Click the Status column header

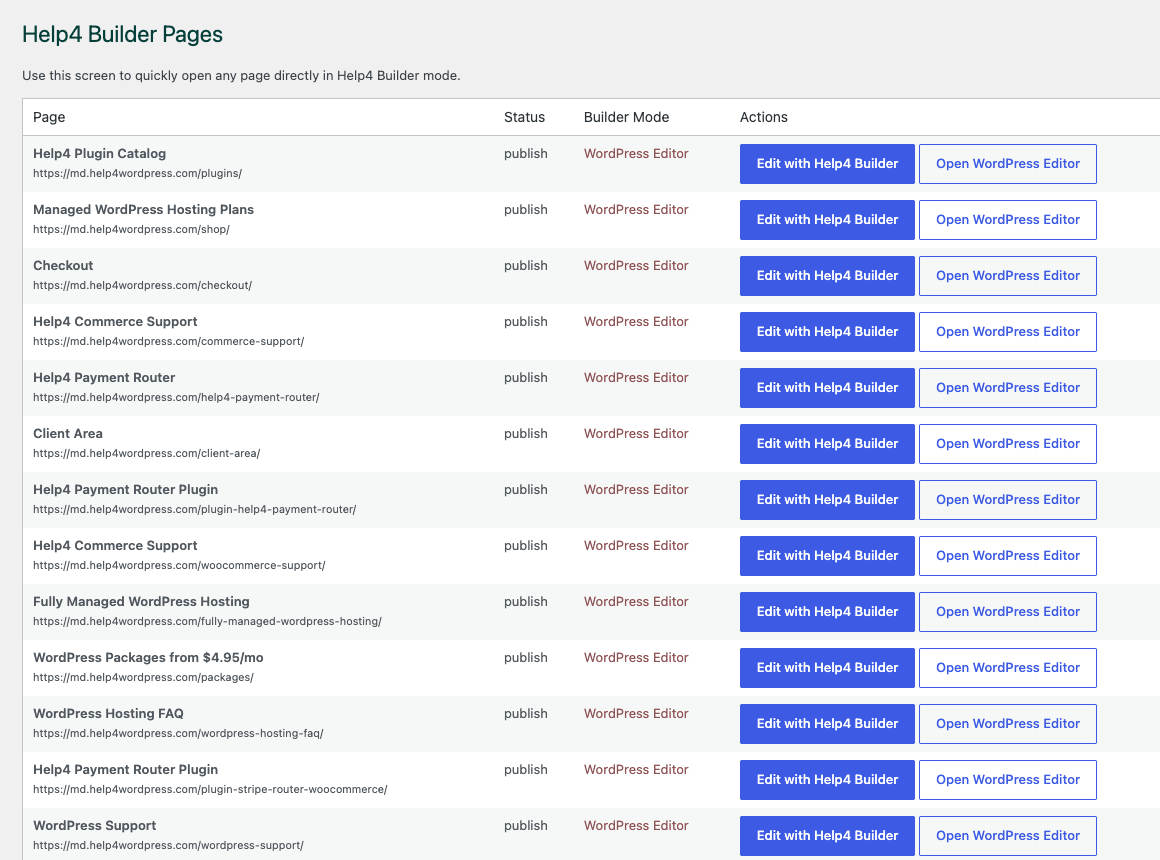pos(525,117)
